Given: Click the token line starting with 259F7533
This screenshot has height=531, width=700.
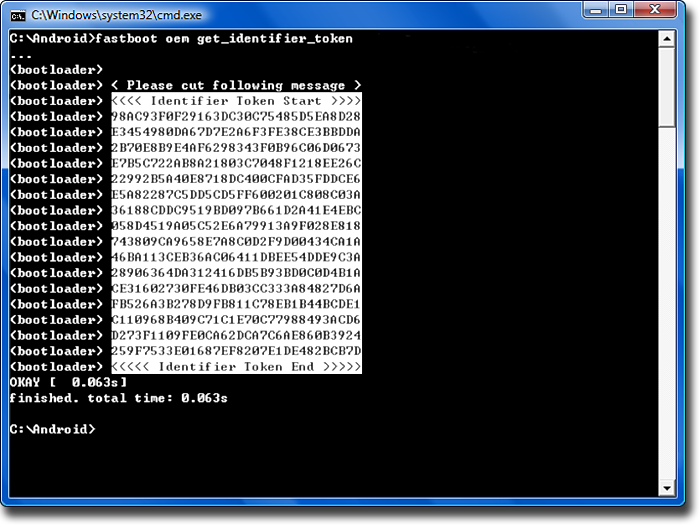Looking at the screenshot, I should pyautogui.click(x=235, y=352).
